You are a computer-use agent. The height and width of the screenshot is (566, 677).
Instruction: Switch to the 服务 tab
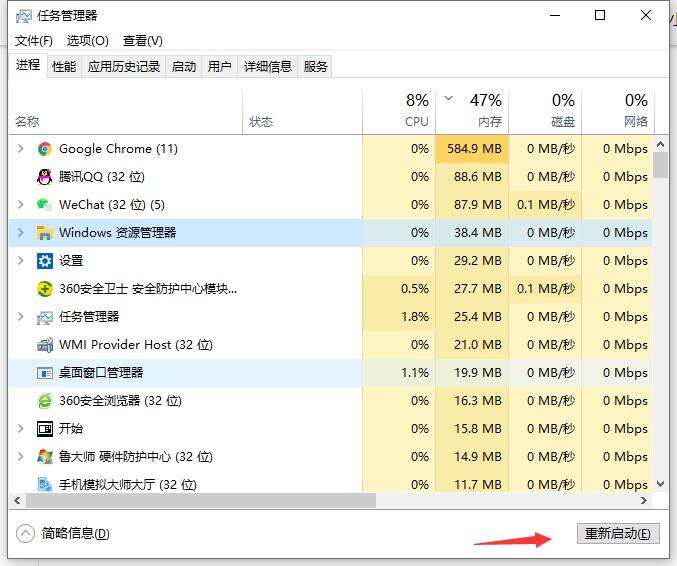[315, 66]
